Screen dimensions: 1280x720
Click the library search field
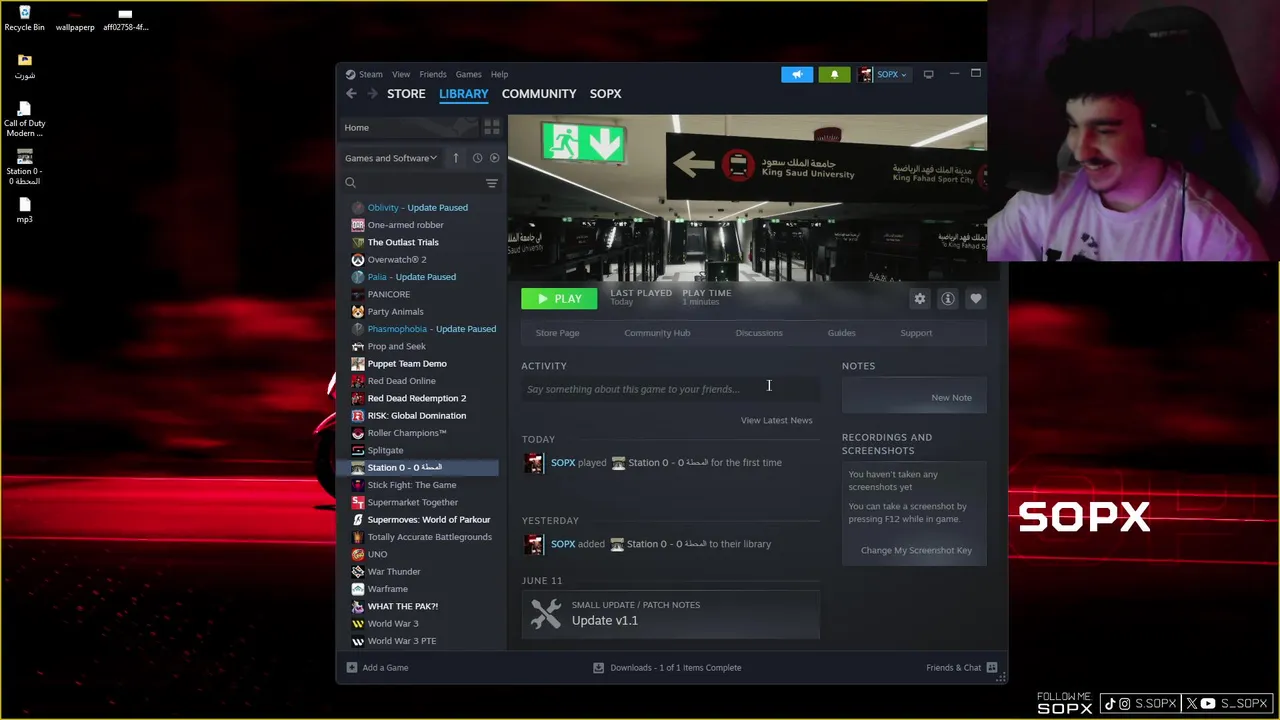(412, 183)
